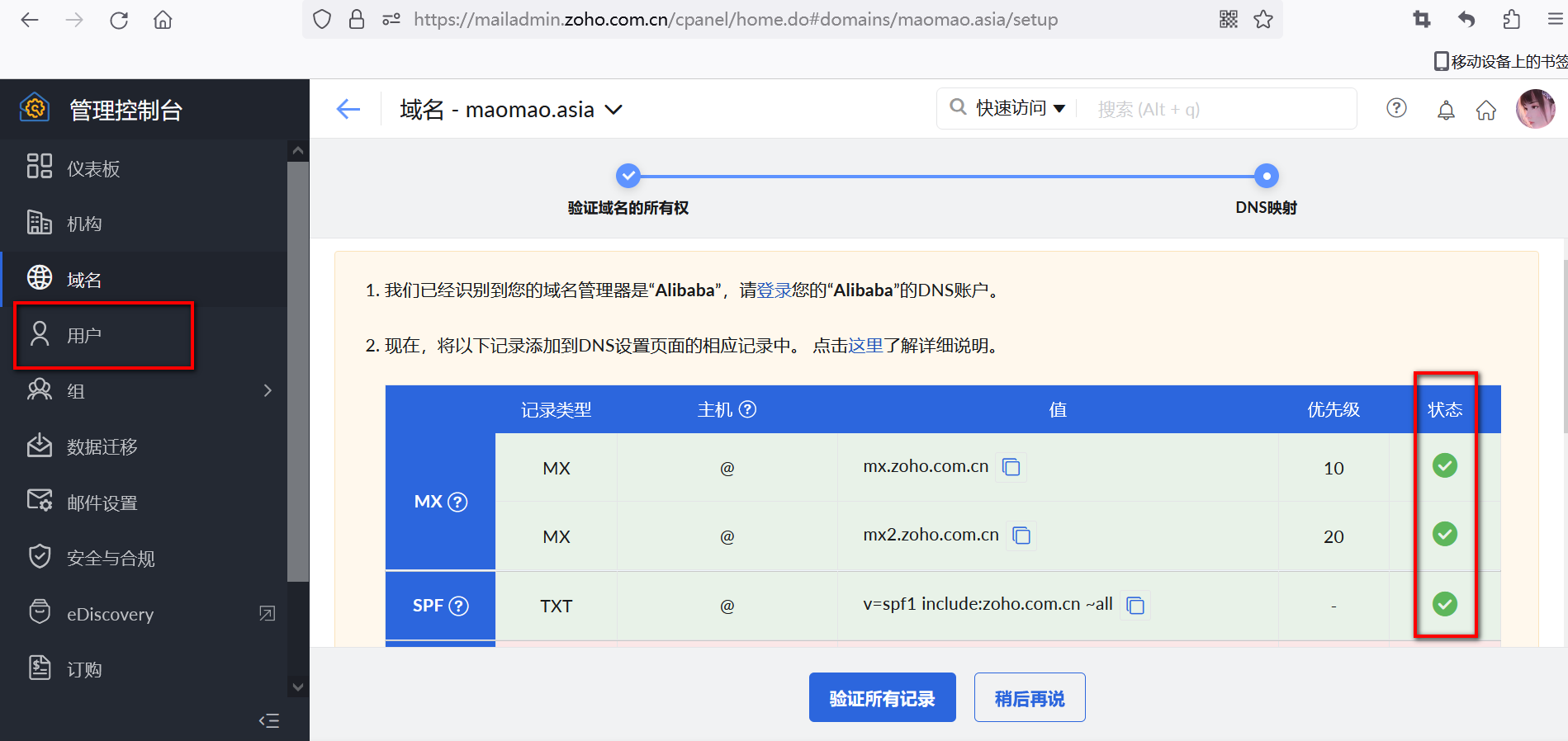The width and height of the screenshot is (1568, 741).
Task: Click the home icon beside the avatar
Action: click(x=1486, y=110)
